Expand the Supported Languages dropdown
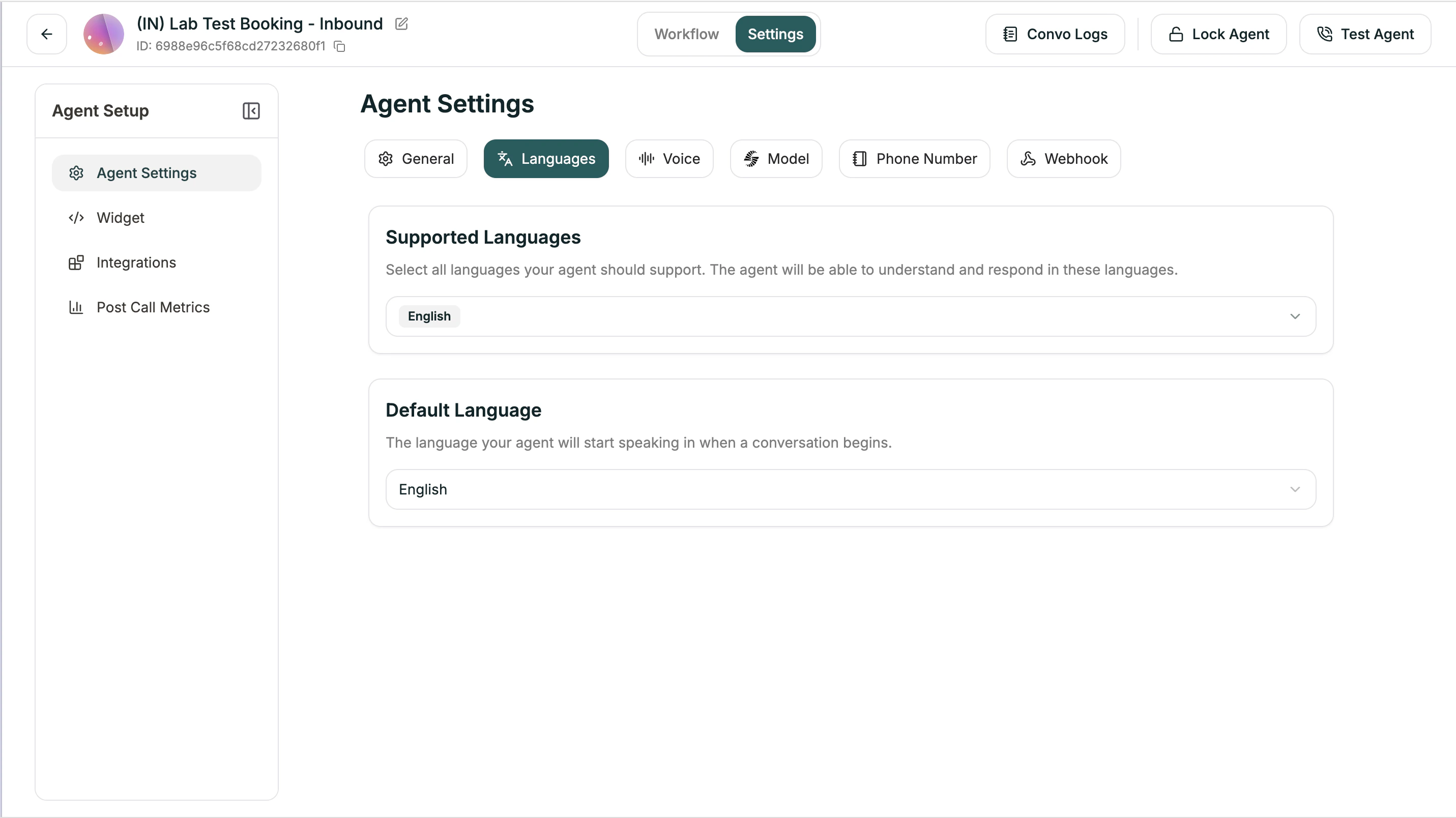This screenshot has width=1456, height=818. [x=1295, y=316]
